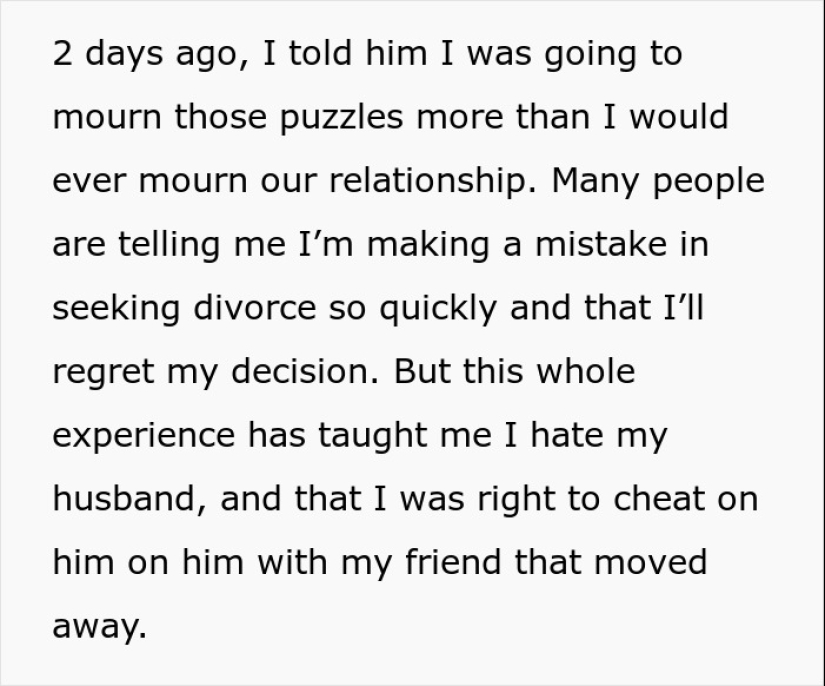Click the word "divorce"
Image resolution: width=825 pixels, height=686 pixels.
point(256,308)
